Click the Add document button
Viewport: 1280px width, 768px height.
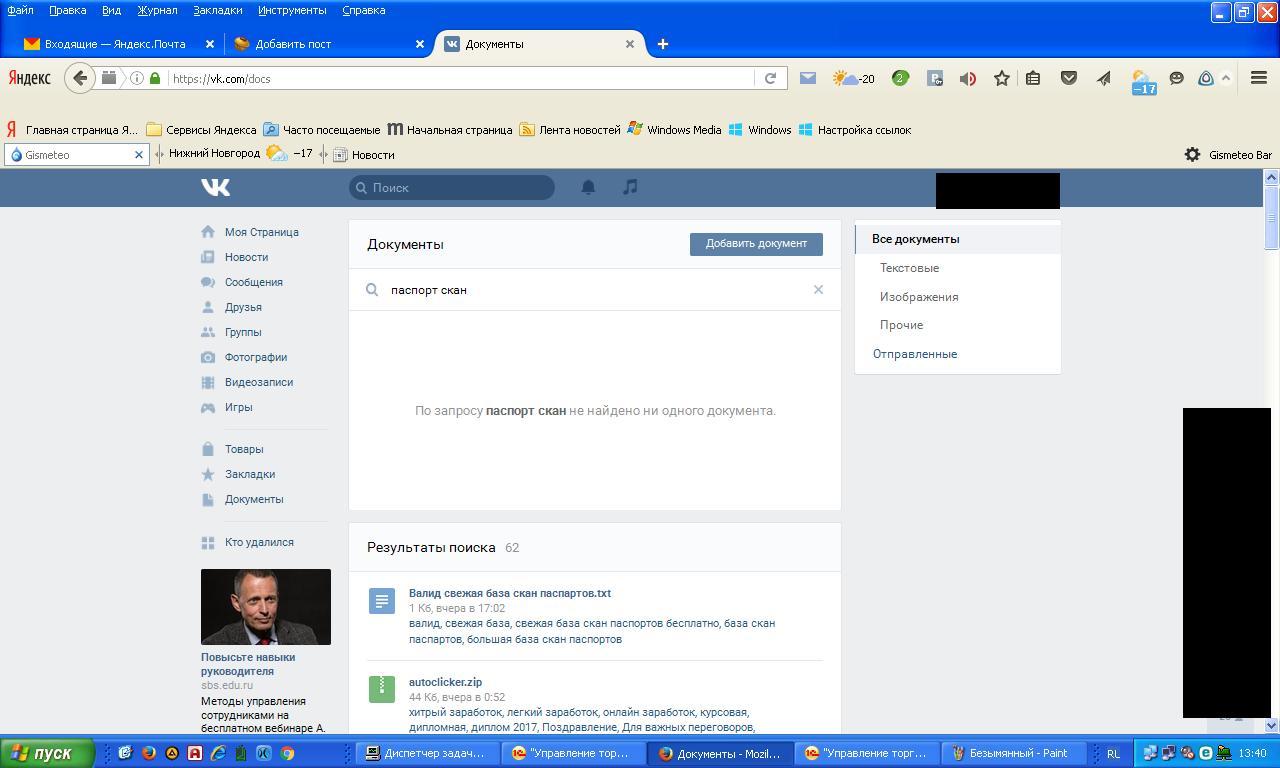tap(756, 244)
